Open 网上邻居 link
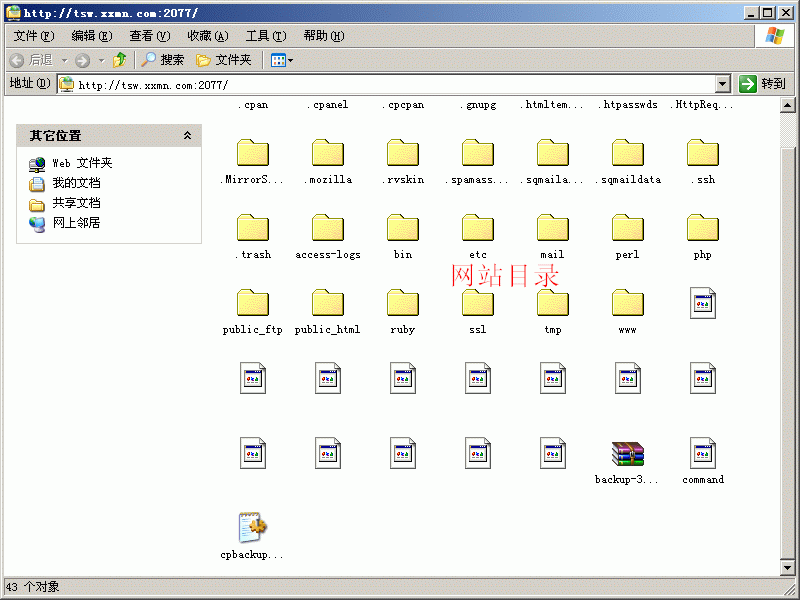Viewport: 800px width, 600px height. (64, 223)
